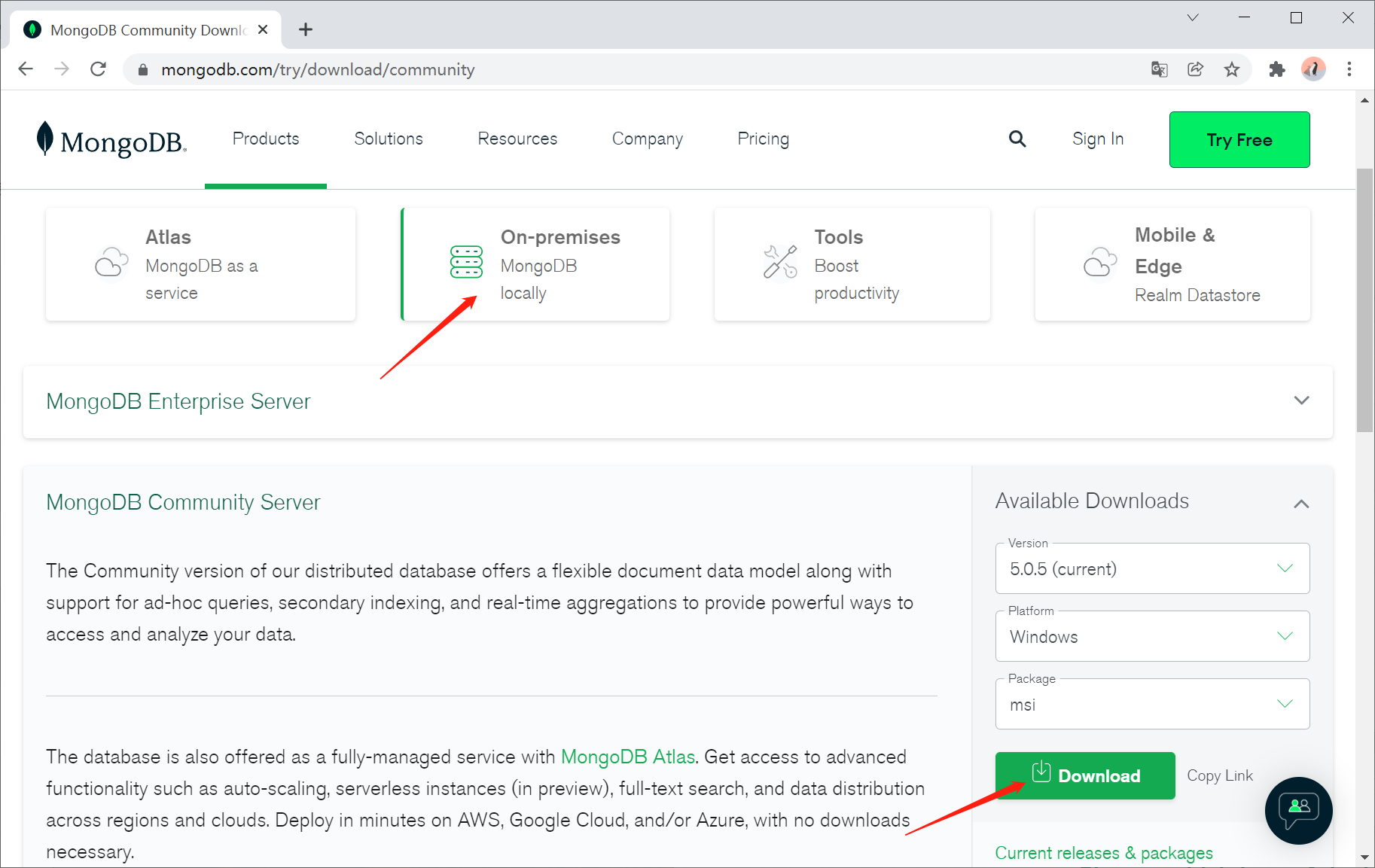The image size is (1375, 868).
Task: Open a new browser tab with plus icon
Action: [305, 29]
